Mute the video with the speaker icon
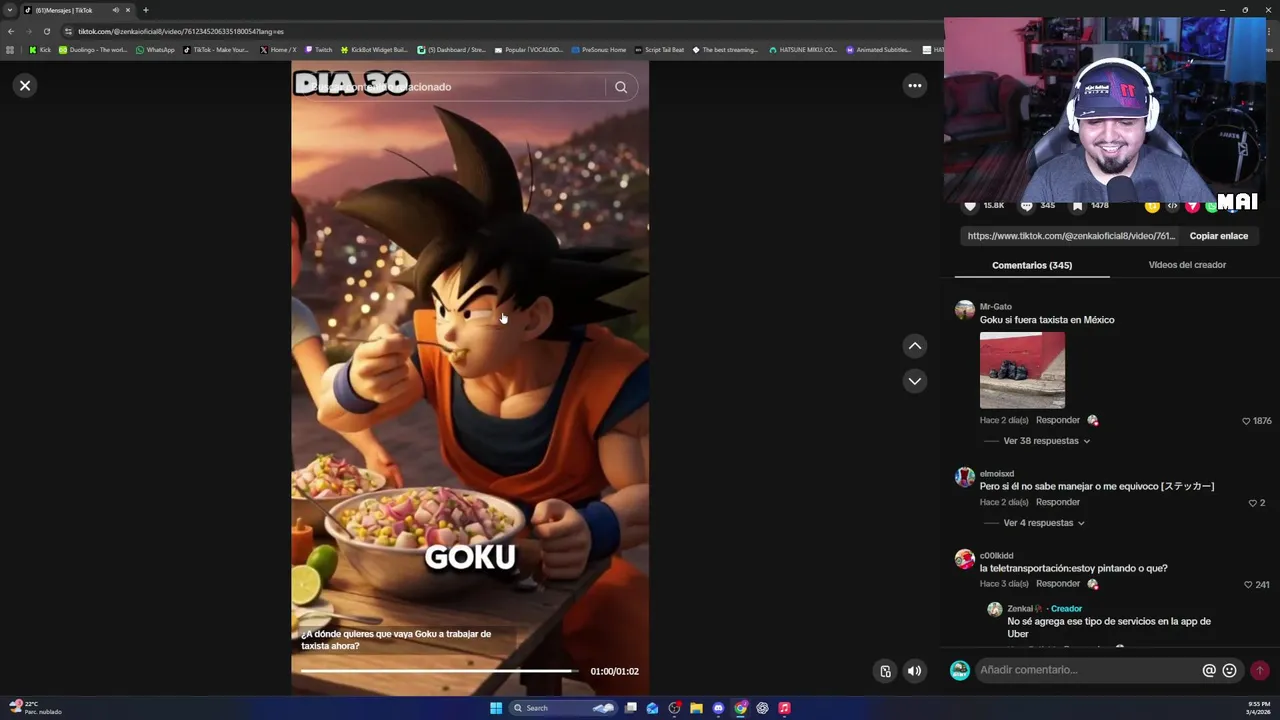 pyautogui.click(x=914, y=671)
